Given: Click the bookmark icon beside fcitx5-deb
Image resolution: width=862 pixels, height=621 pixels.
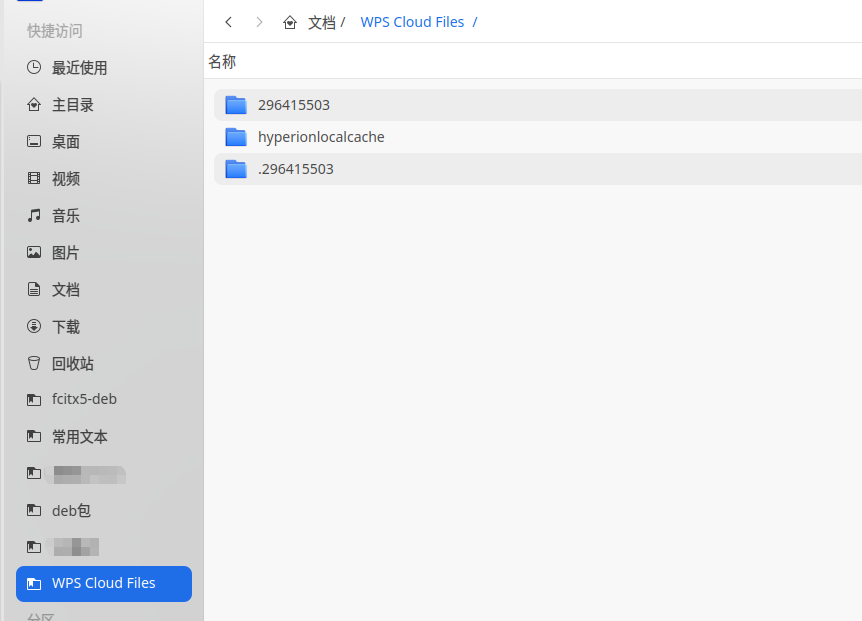Looking at the screenshot, I should tap(34, 400).
